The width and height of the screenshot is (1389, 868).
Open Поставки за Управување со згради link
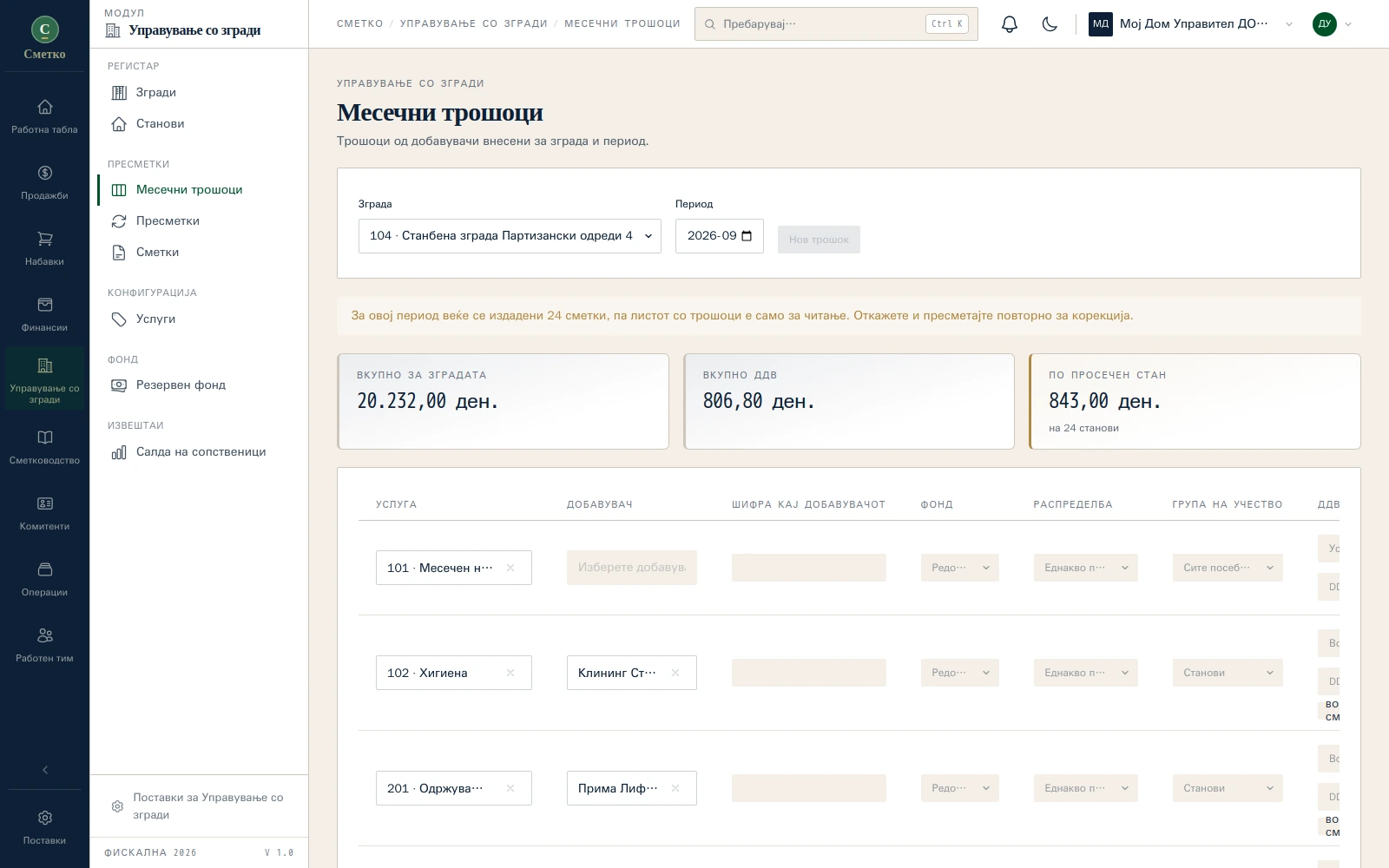pyautogui.click(x=199, y=806)
